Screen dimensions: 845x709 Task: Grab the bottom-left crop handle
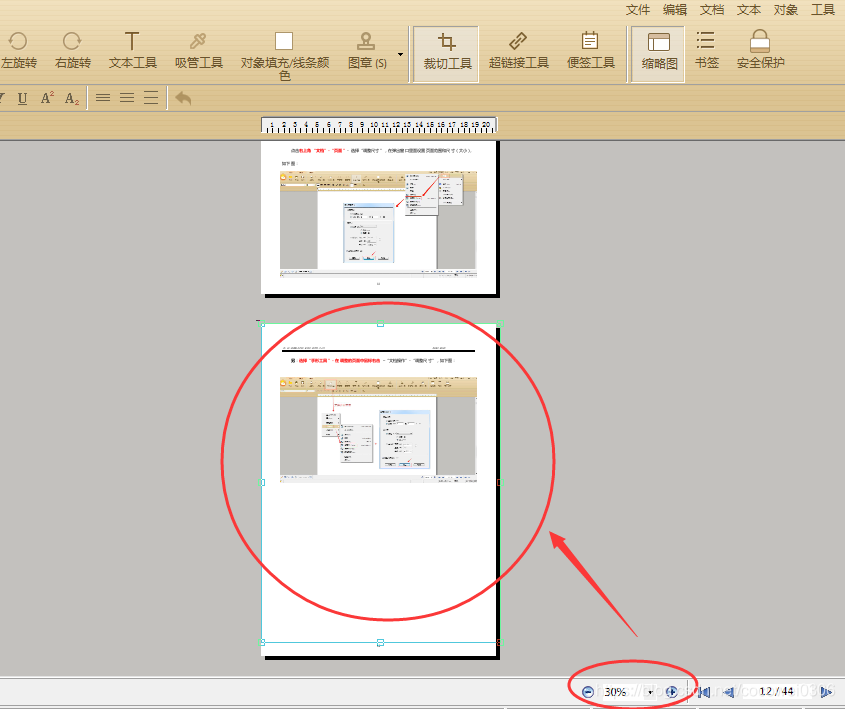pyautogui.click(x=262, y=643)
